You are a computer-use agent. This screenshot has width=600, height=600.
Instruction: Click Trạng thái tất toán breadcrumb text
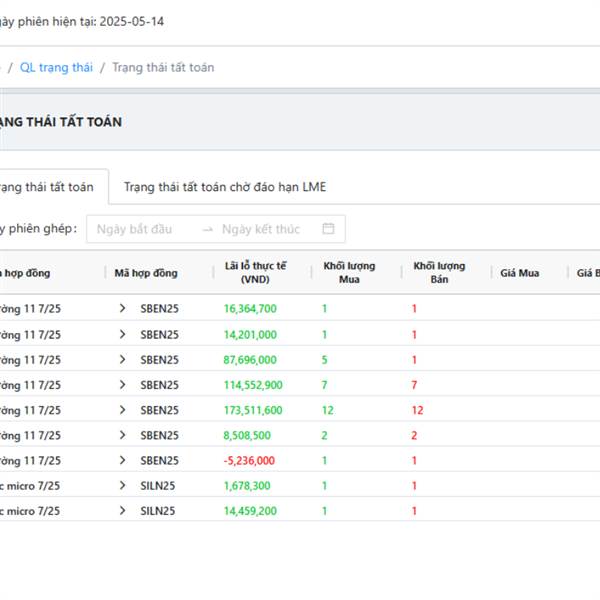[163, 67]
